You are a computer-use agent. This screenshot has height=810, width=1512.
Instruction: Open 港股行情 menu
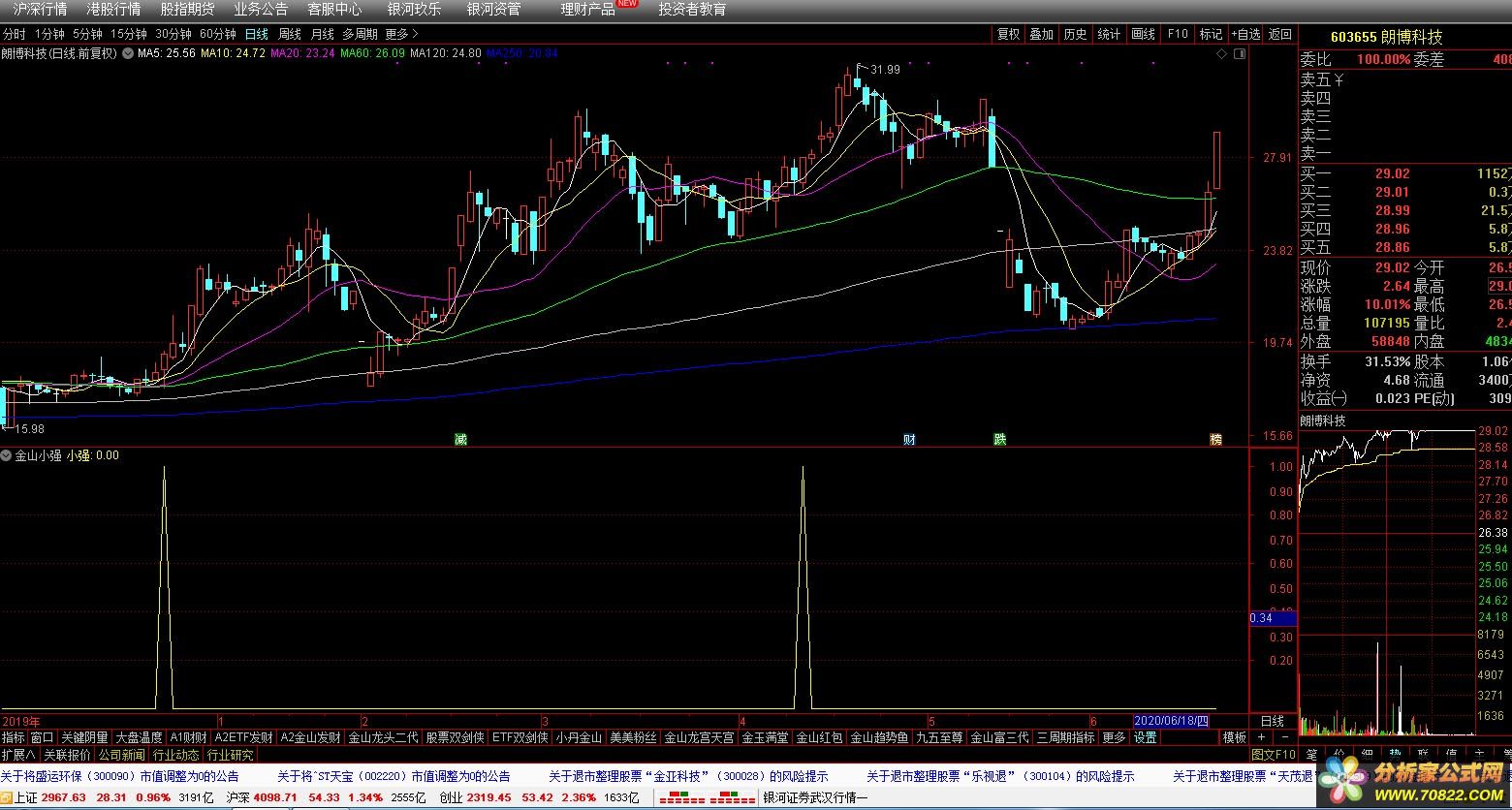(x=113, y=10)
